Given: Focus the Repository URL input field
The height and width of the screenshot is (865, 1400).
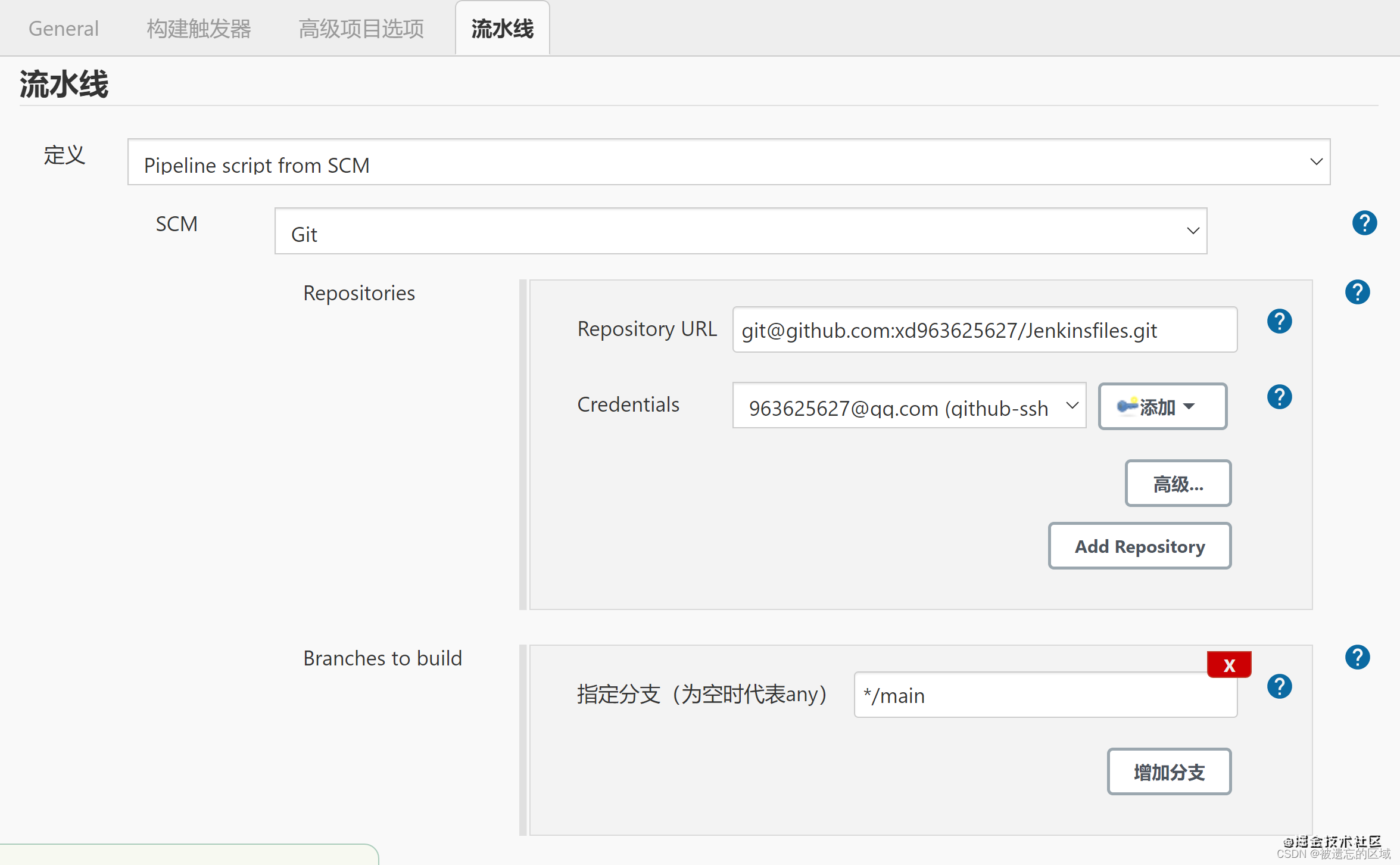Looking at the screenshot, I should 985,330.
